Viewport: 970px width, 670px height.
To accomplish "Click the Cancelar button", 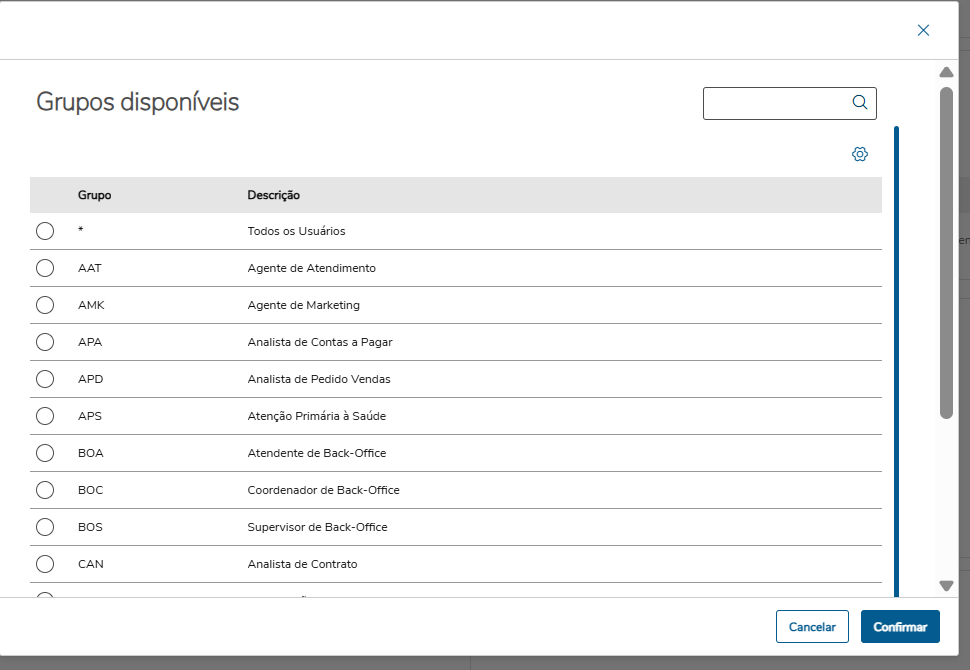I will click(x=812, y=627).
